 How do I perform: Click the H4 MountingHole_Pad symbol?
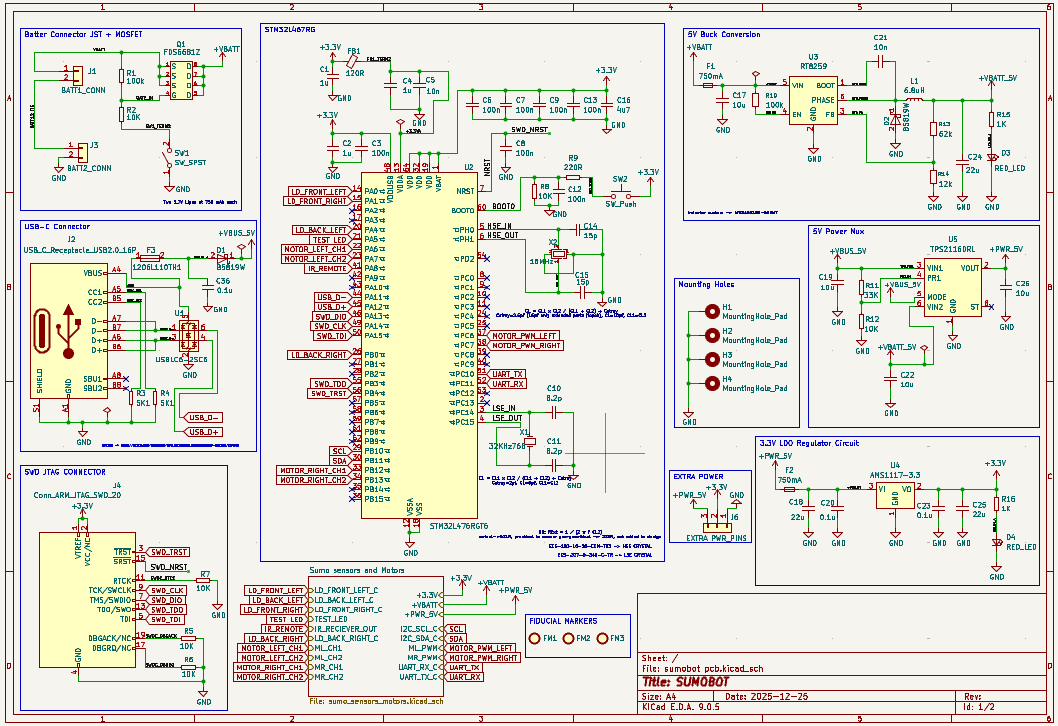[x=712, y=383]
